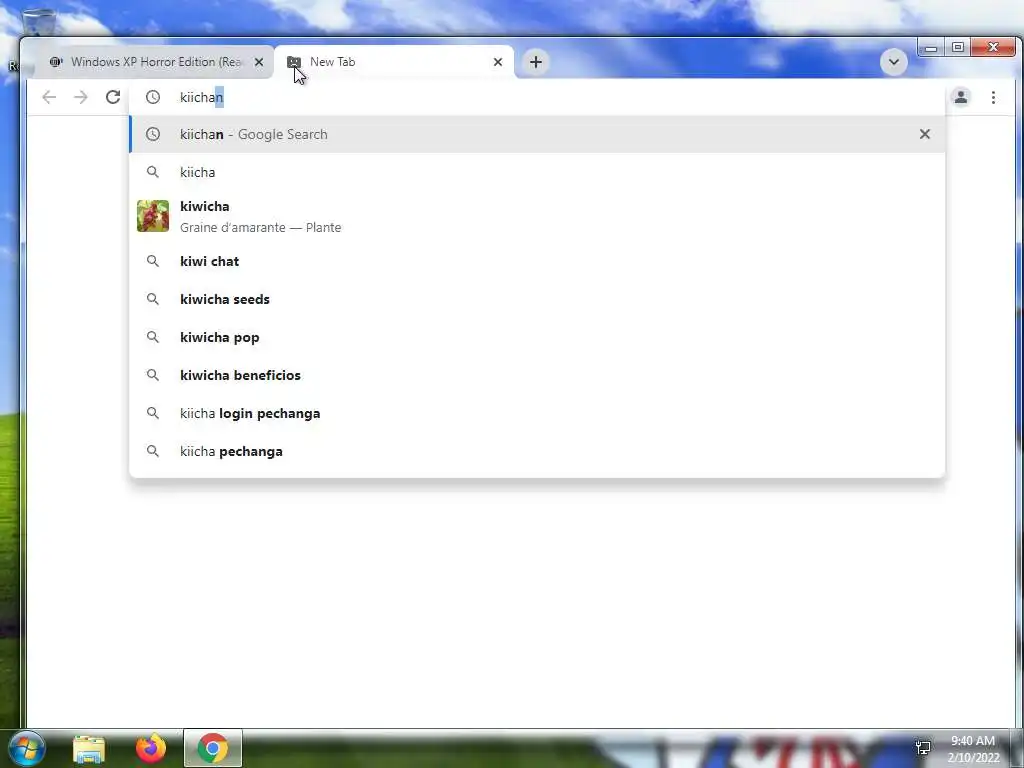Select kiwicha Graine d'amarante suggestion
The height and width of the screenshot is (768, 1024).
coord(537,216)
